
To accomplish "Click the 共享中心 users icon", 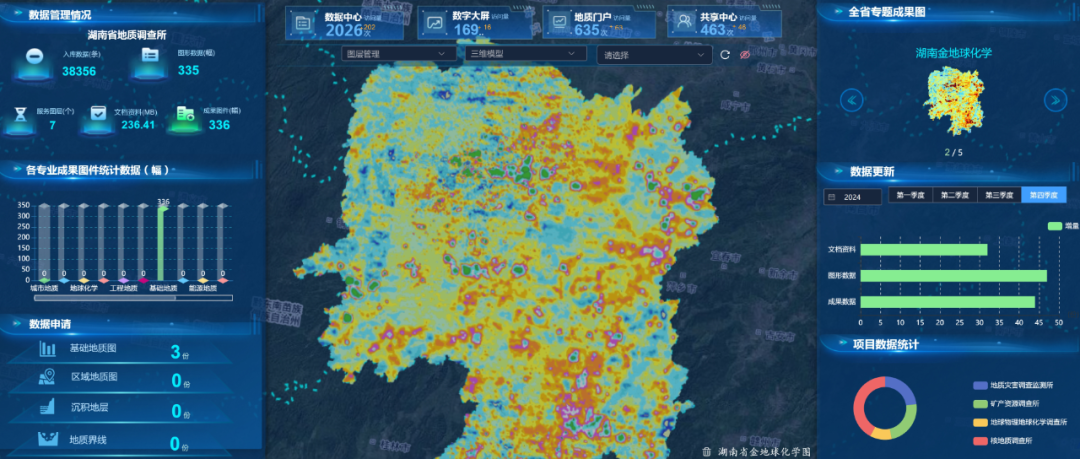I will [x=682, y=21].
